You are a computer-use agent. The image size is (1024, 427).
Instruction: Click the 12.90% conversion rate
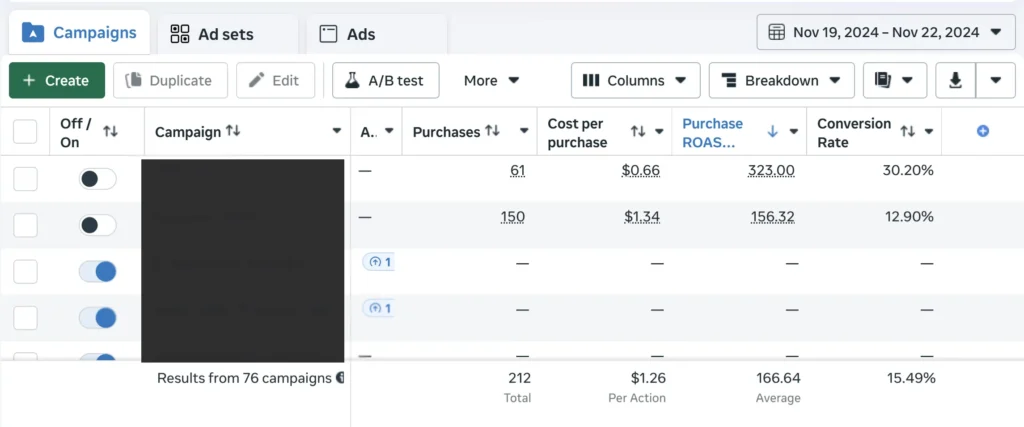click(x=910, y=216)
